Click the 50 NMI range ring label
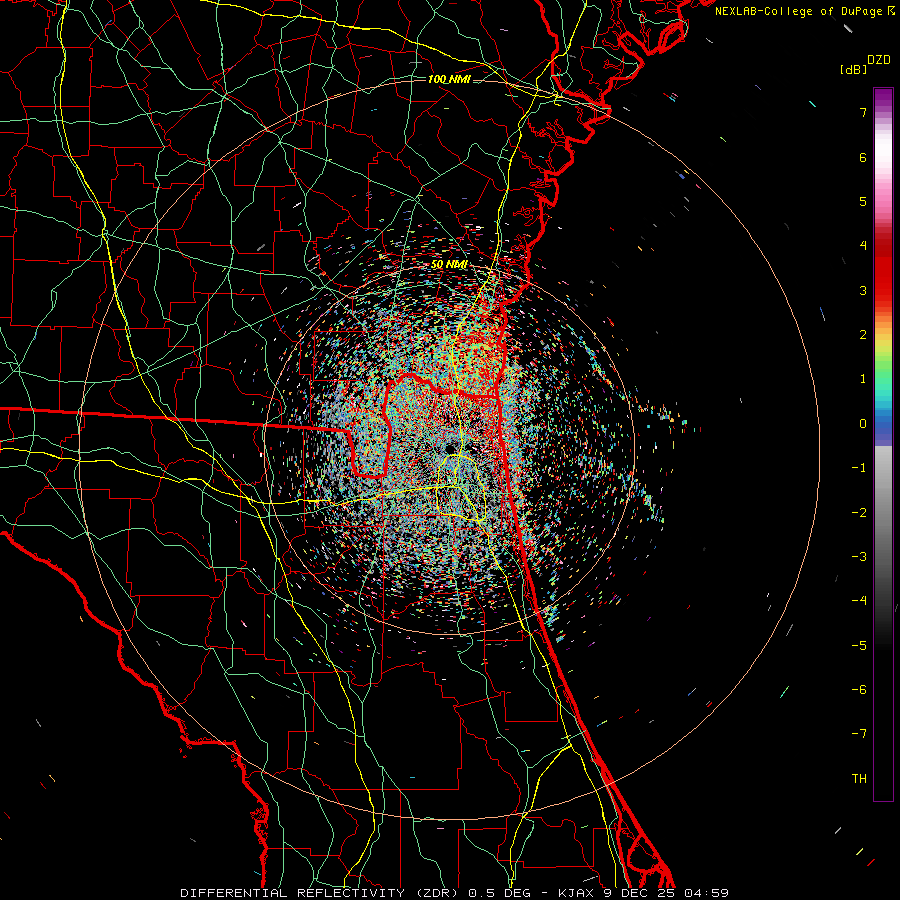Image resolution: width=900 pixels, height=900 pixels. (x=449, y=265)
